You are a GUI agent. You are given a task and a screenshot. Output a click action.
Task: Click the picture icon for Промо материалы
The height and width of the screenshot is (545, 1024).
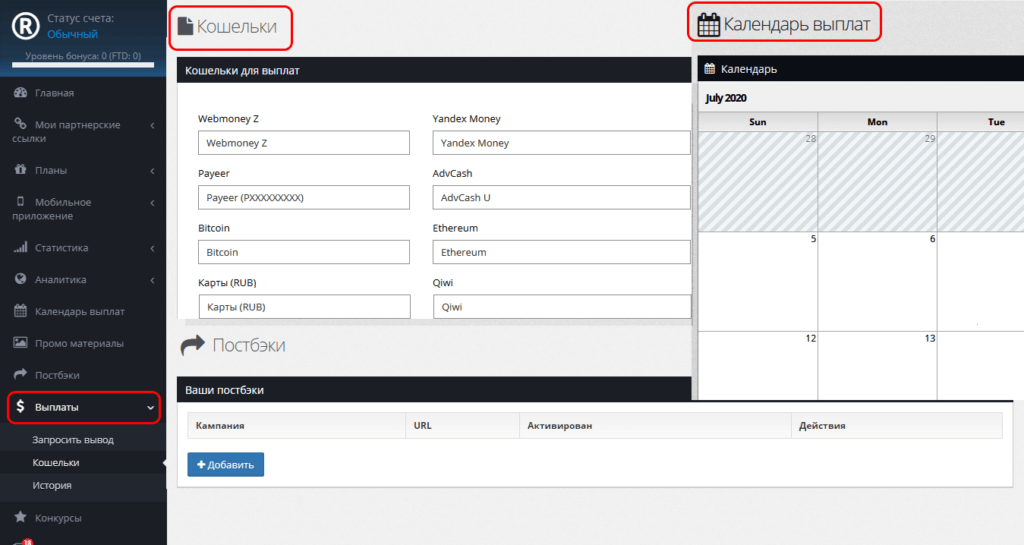tap(20, 343)
